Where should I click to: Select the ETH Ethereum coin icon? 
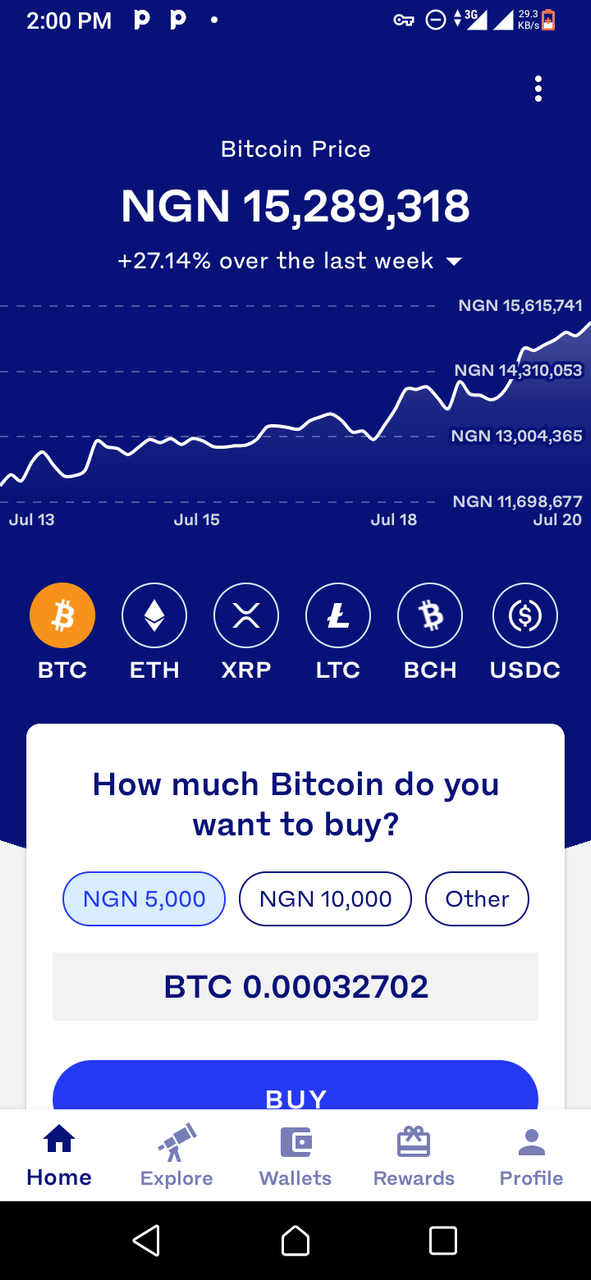point(154,616)
